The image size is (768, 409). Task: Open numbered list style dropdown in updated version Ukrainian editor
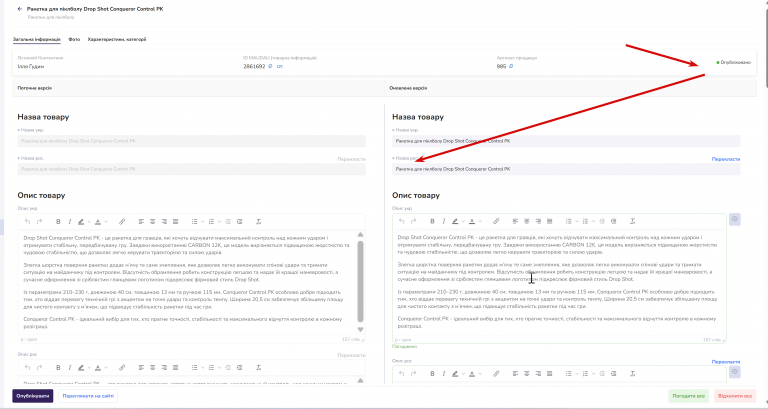[x=593, y=221]
